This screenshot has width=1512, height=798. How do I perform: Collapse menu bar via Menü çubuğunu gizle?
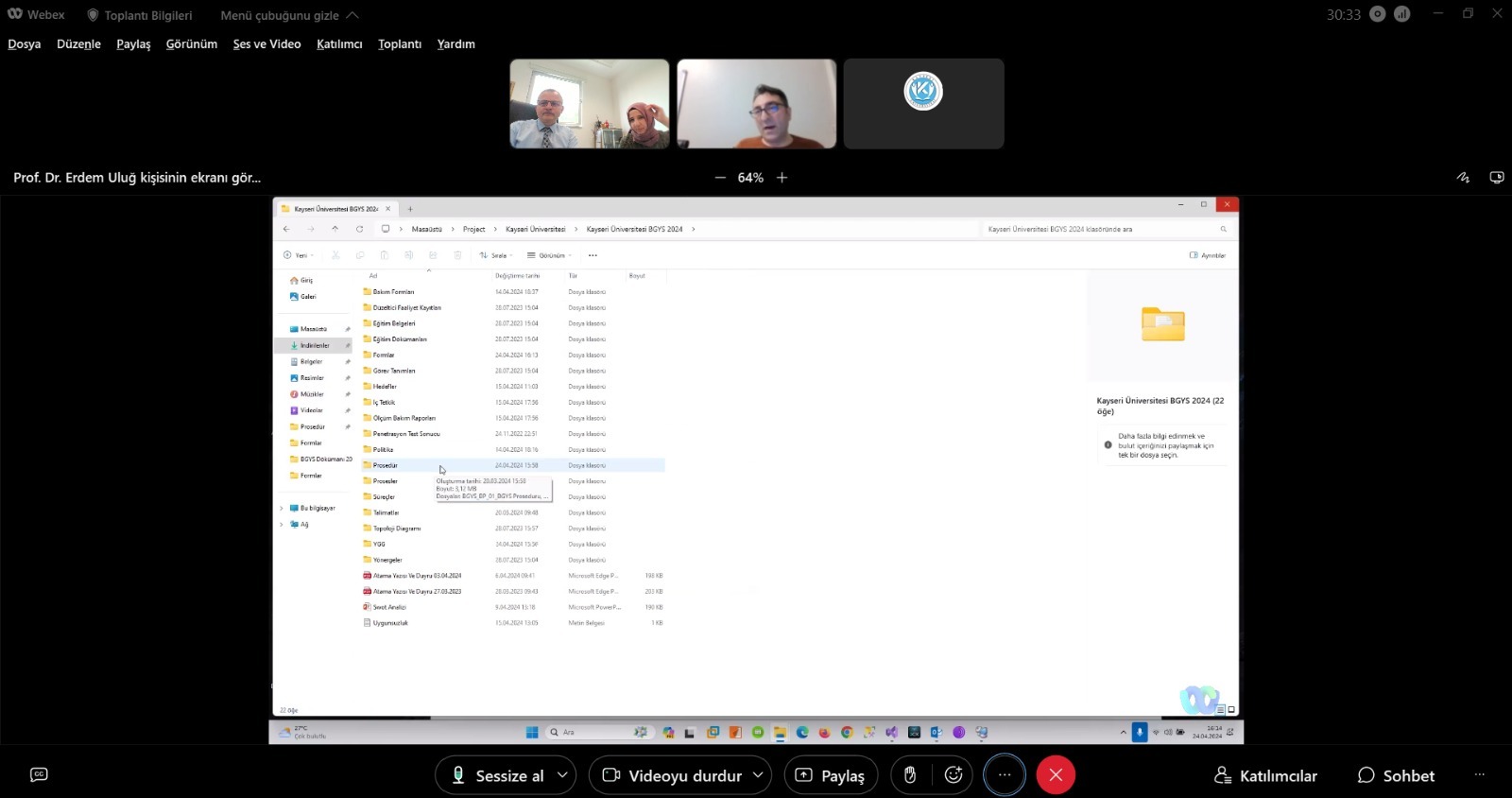coord(289,15)
